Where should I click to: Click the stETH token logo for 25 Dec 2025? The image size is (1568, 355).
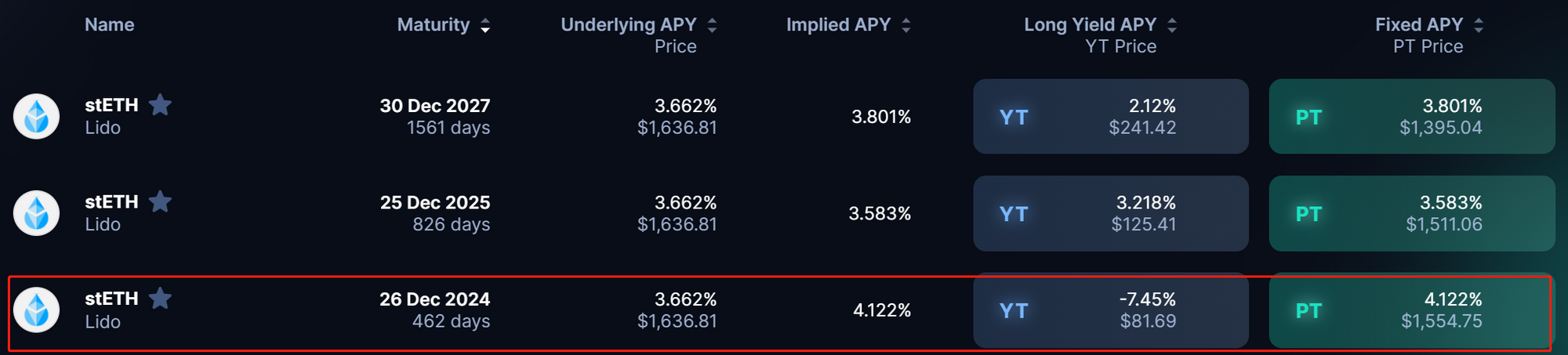click(37, 213)
